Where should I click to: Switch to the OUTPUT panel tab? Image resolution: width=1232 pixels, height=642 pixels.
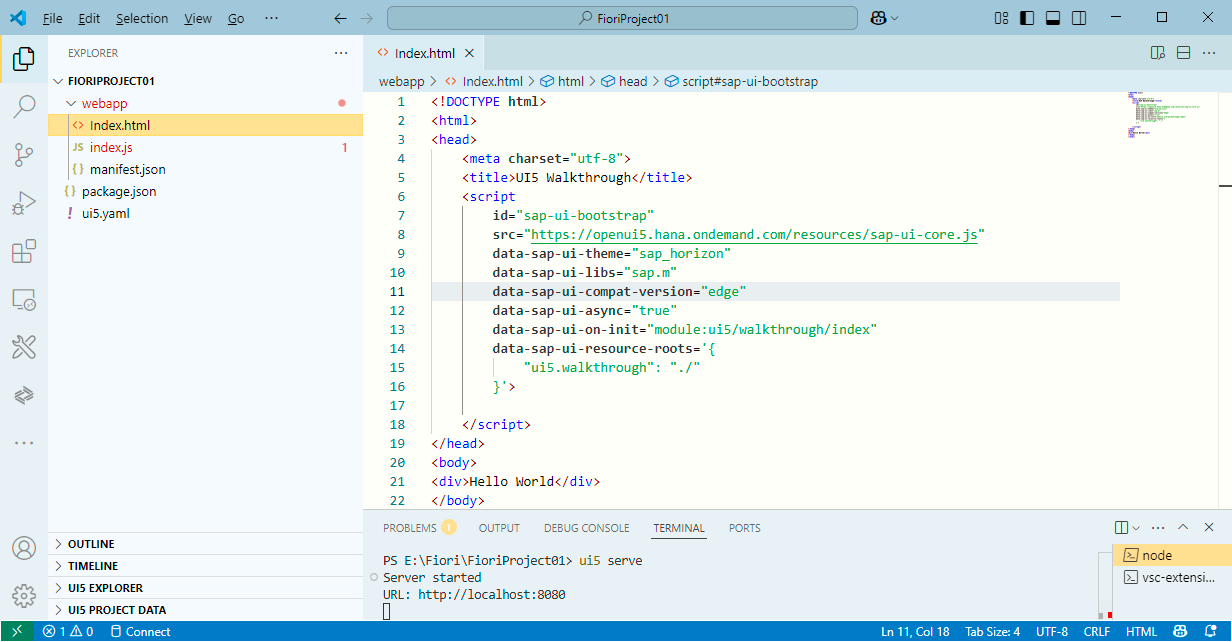(499, 528)
